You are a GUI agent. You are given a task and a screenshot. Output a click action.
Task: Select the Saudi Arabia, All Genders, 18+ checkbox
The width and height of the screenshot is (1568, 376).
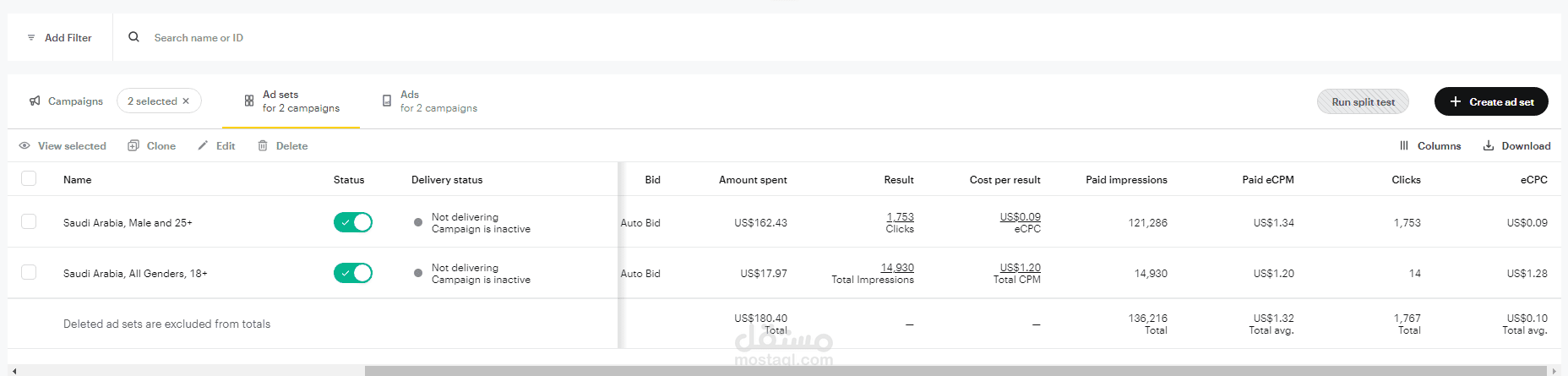(29, 272)
